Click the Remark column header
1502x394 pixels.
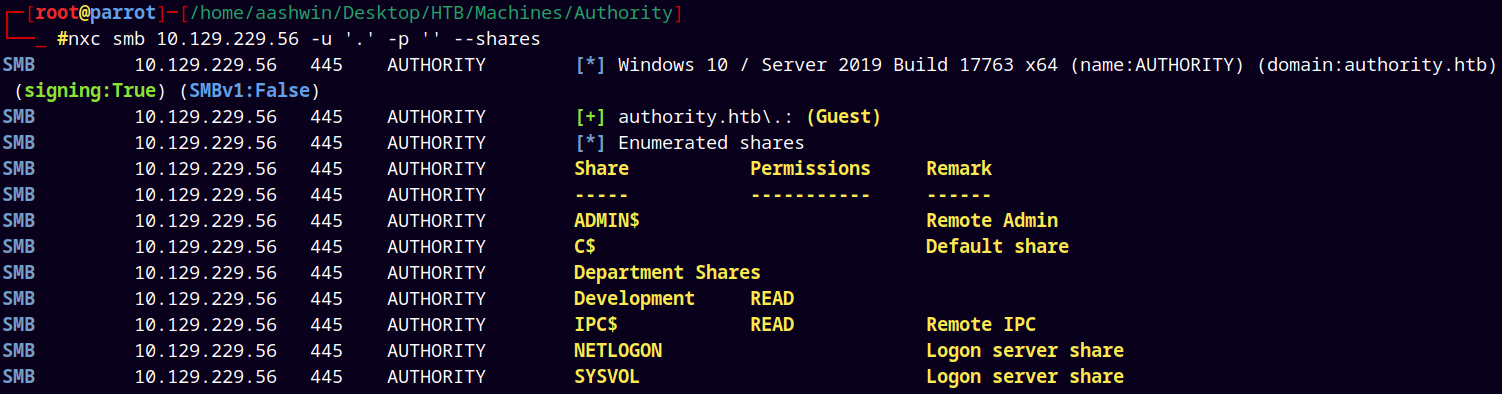click(959, 169)
